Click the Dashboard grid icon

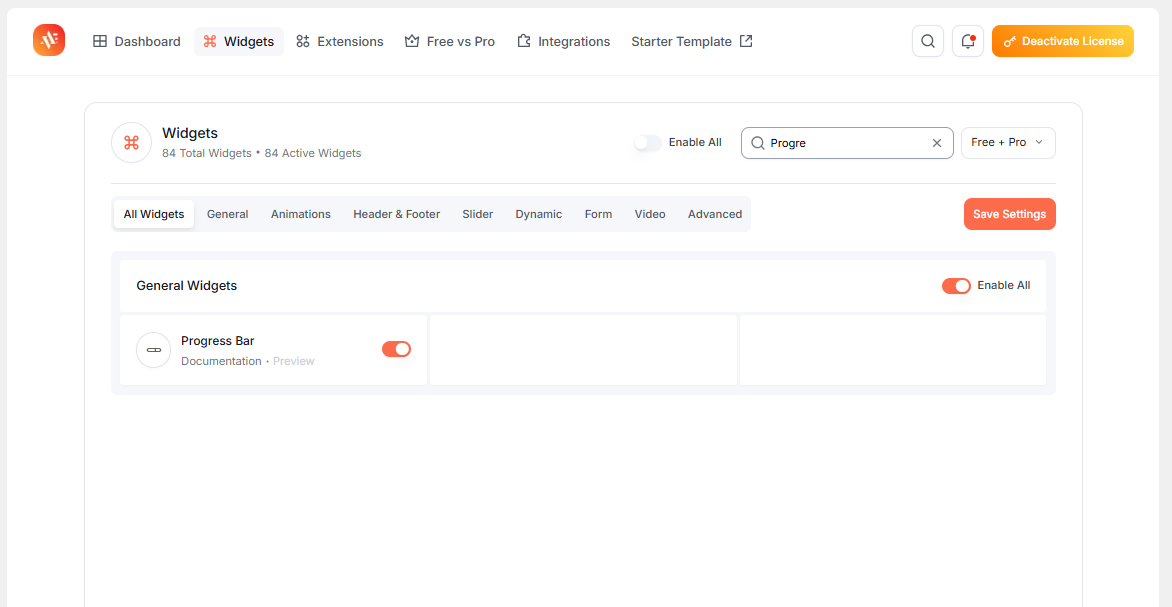100,41
